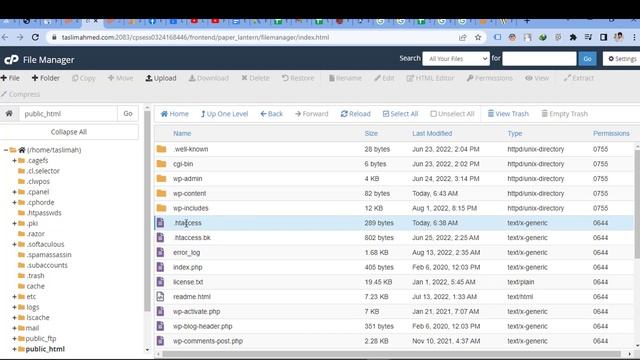The image size is (640, 360).
Task: Click the Upload toolbar button
Action: pos(161,78)
